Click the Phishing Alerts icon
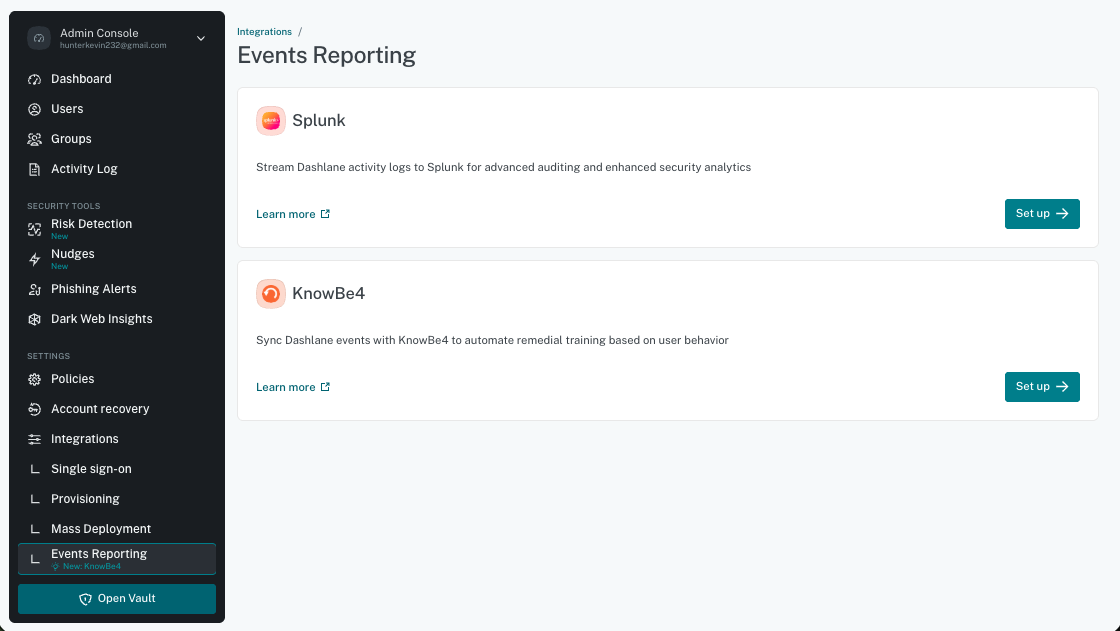Screen dimensions: 1120x631 (34, 289)
